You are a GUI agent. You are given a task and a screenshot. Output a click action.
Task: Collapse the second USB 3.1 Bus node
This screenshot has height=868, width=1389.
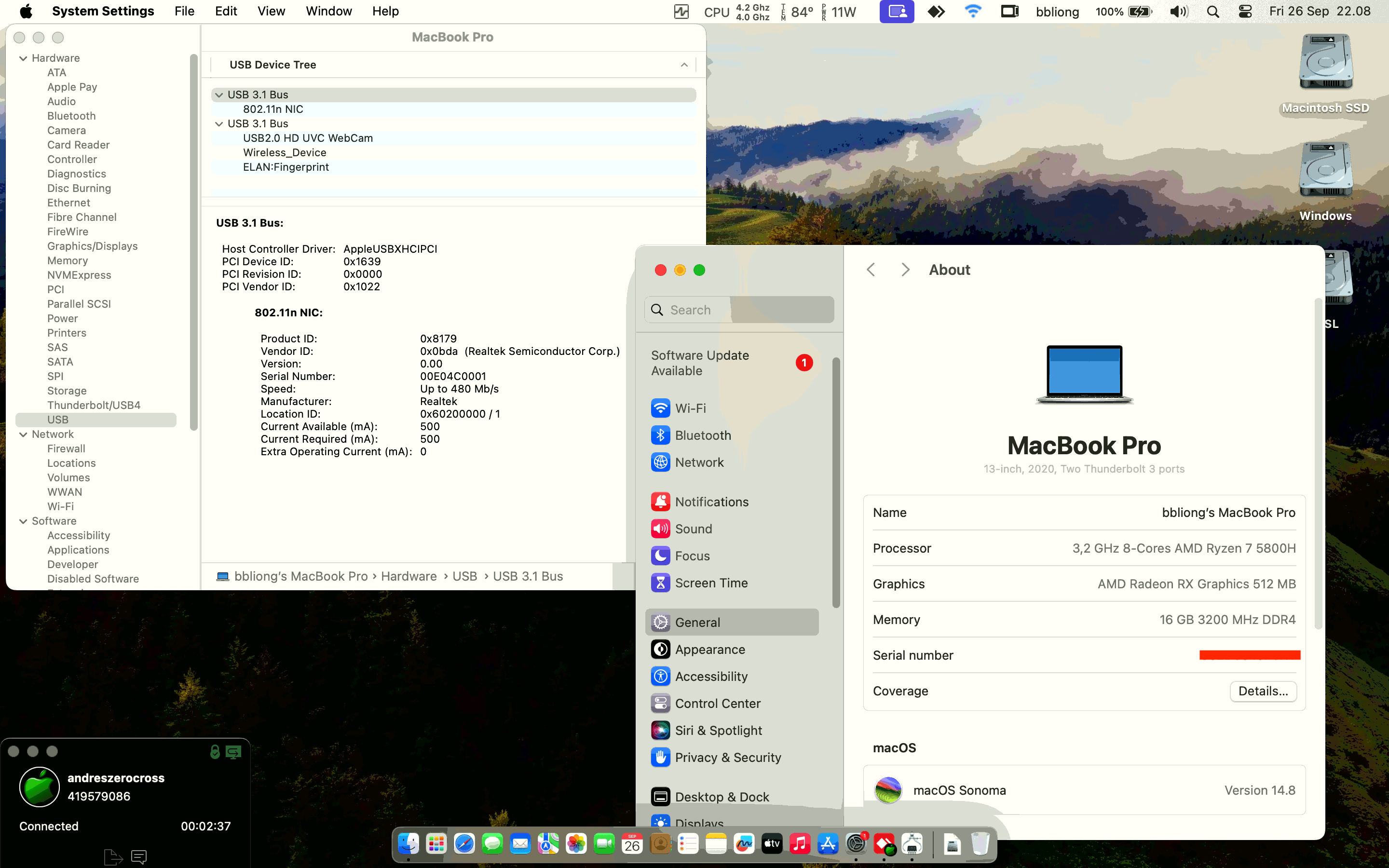[x=218, y=123]
